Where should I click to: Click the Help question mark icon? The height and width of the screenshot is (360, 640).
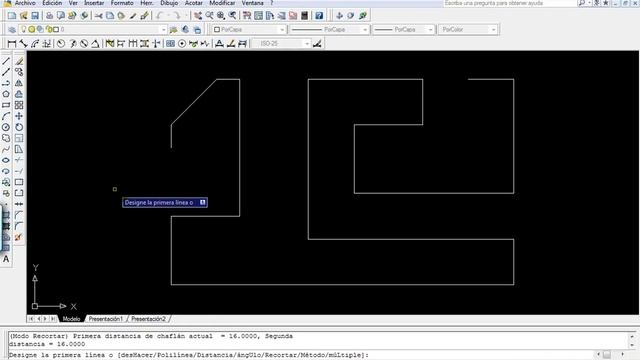pos(319,16)
